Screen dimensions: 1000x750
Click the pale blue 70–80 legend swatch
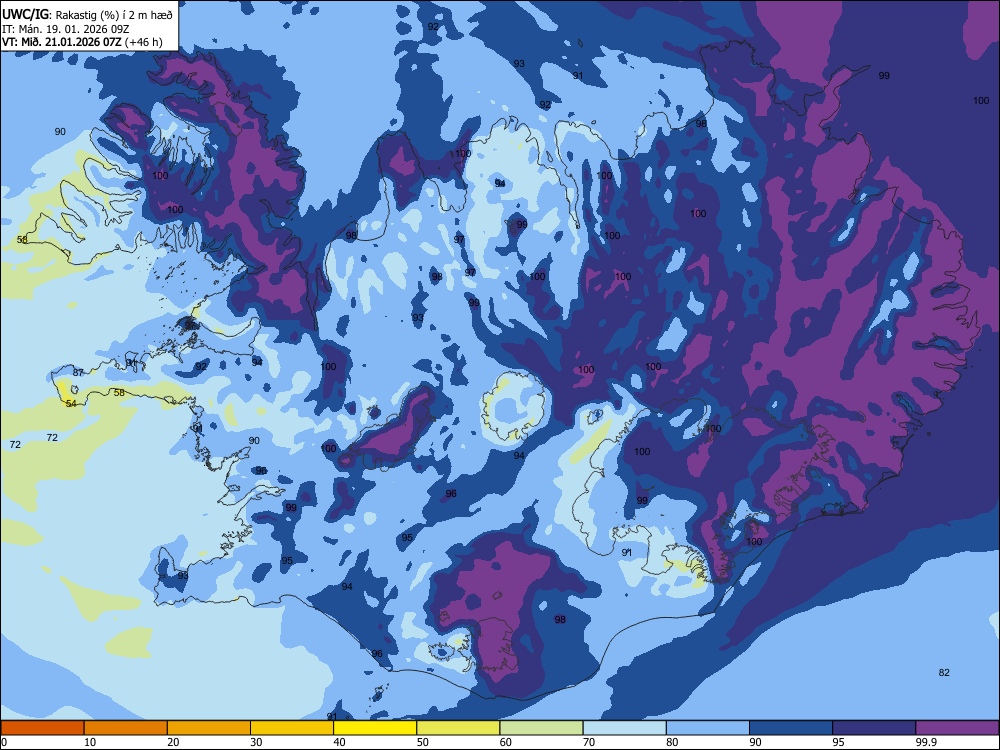624,728
